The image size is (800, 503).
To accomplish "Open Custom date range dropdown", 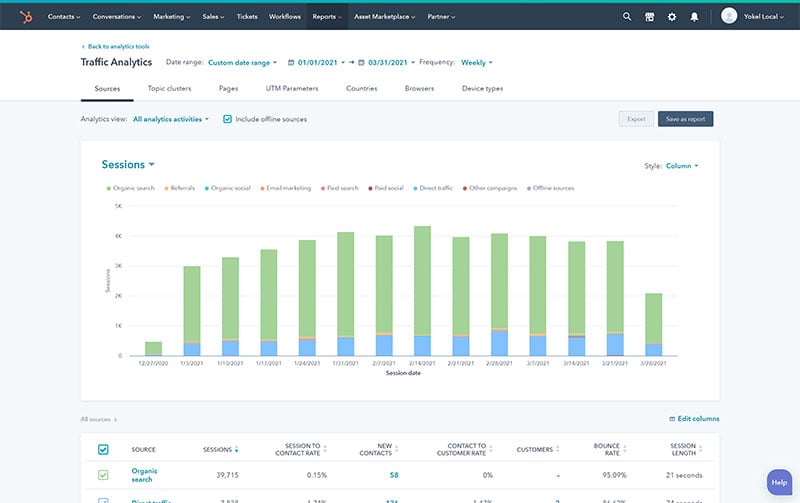I will pyautogui.click(x=242, y=63).
